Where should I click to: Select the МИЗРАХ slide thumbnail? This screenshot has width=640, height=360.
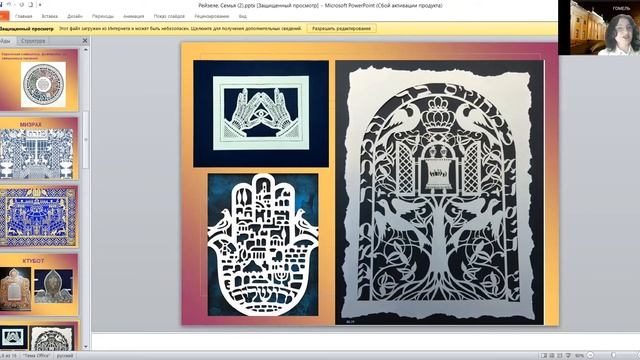pyautogui.click(x=39, y=148)
